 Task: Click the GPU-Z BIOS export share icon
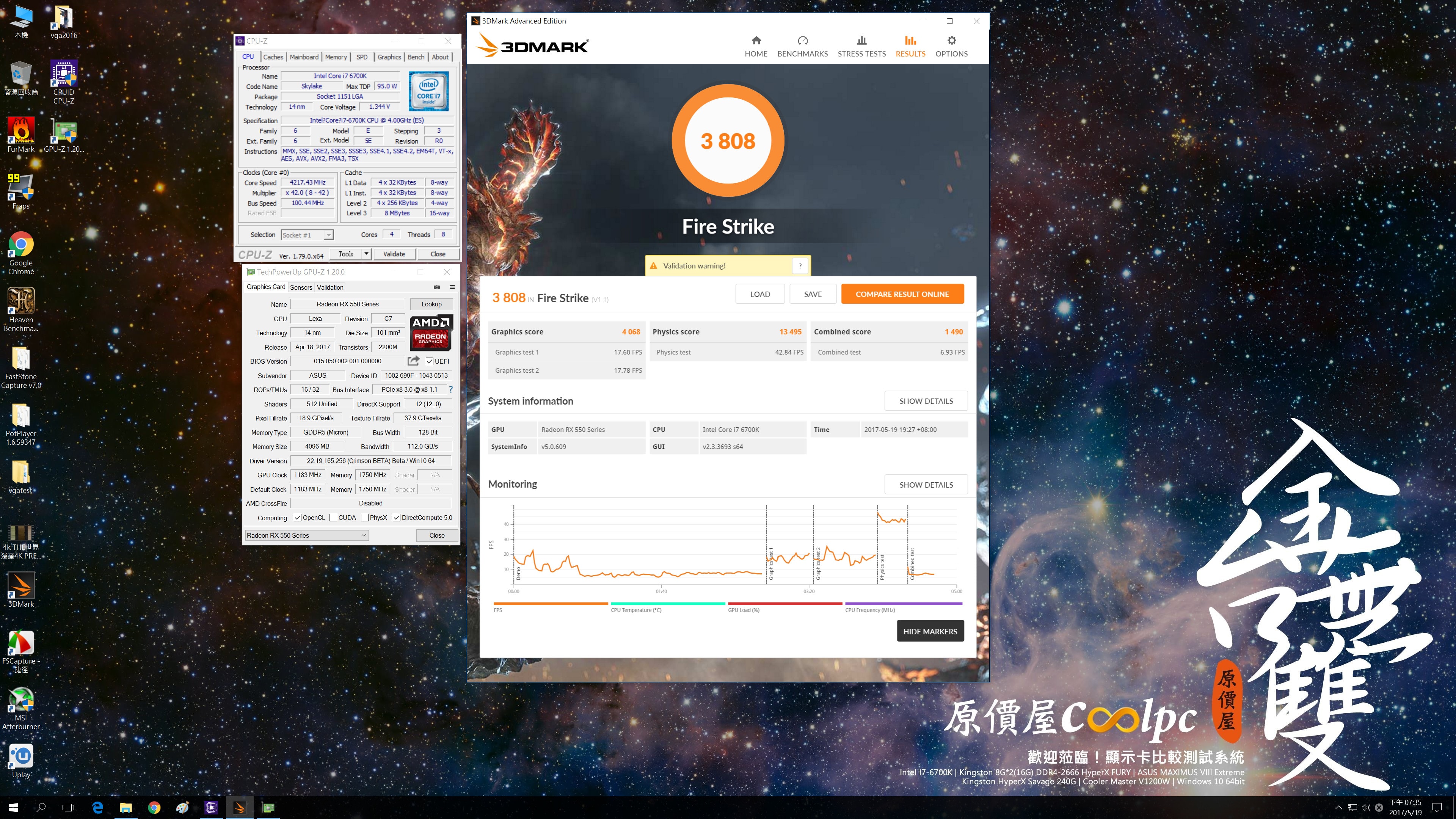tap(414, 361)
